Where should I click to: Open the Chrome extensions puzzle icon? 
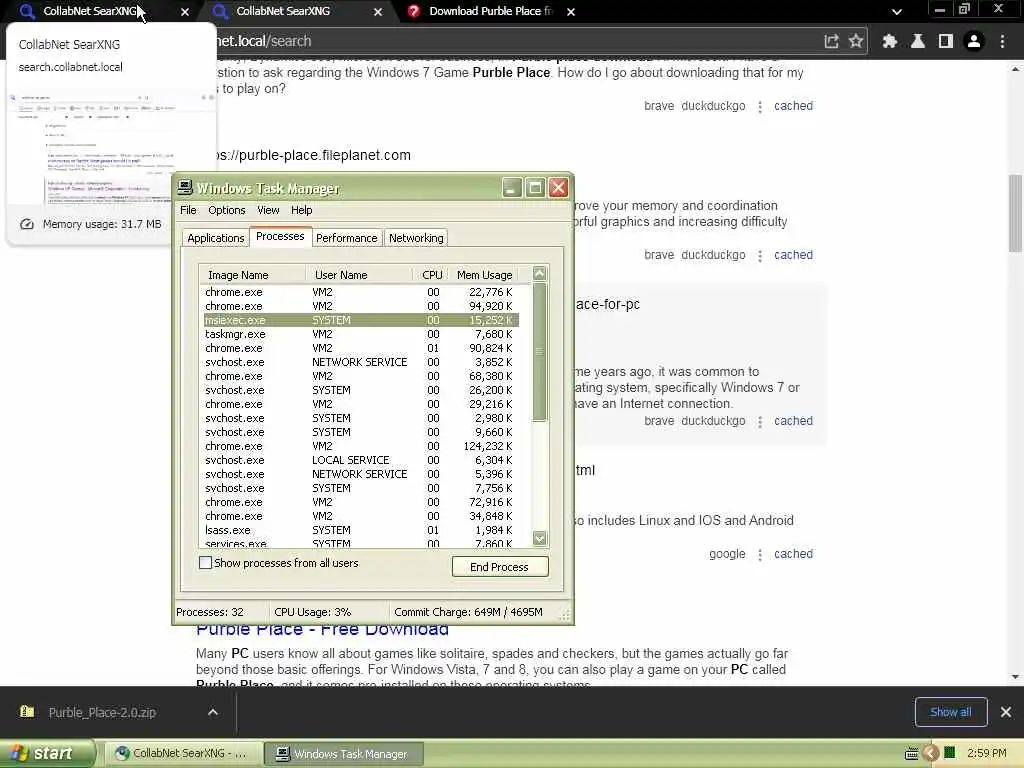click(889, 41)
